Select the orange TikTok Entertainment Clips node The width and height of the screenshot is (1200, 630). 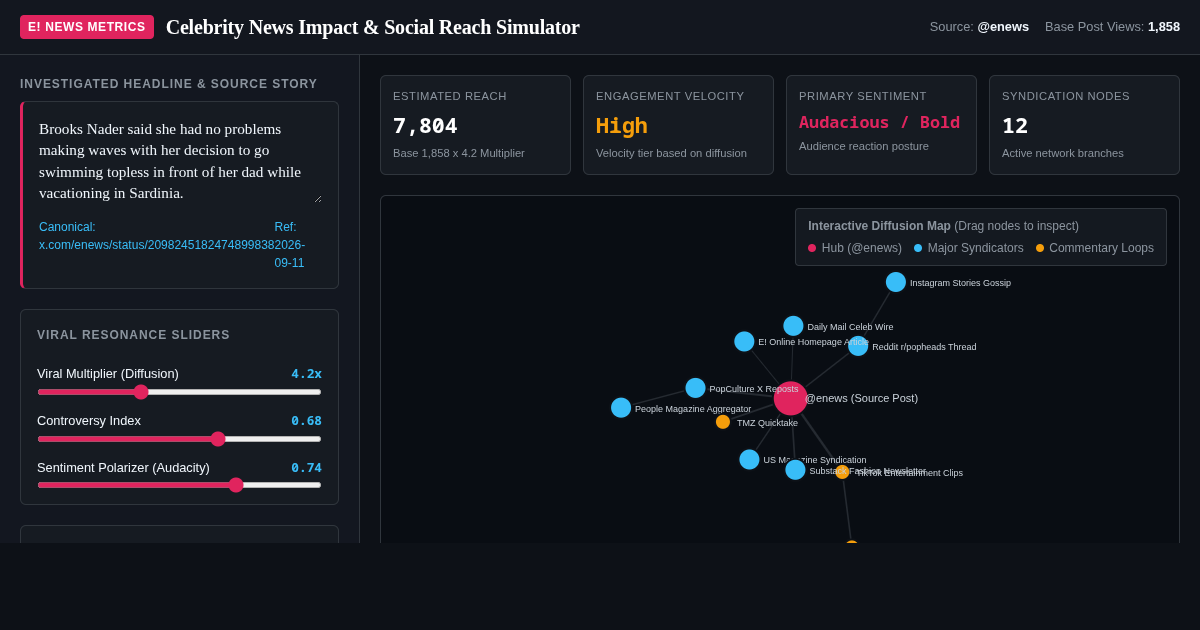click(842, 472)
